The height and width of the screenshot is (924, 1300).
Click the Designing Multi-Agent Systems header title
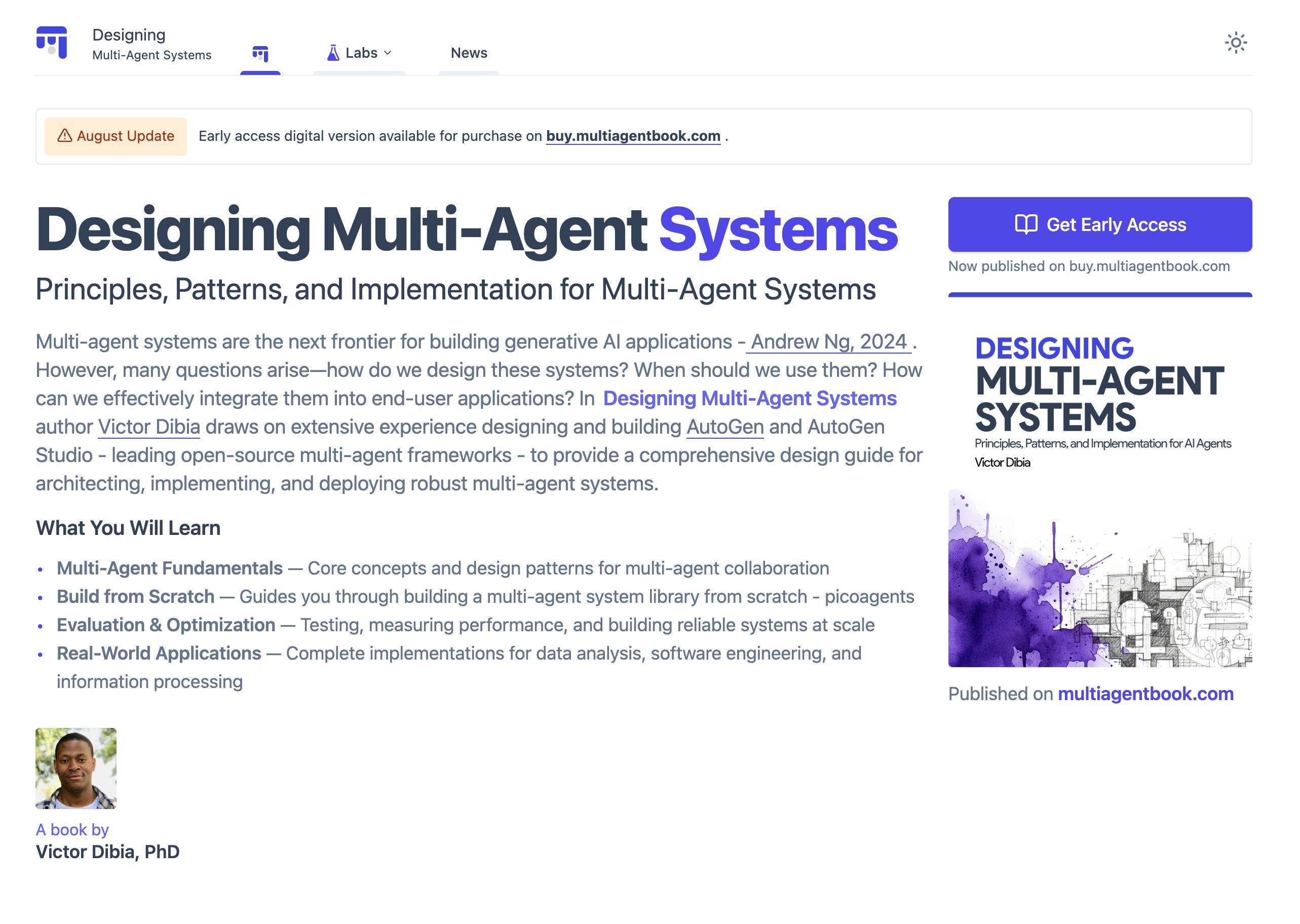click(x=151, y=44)
